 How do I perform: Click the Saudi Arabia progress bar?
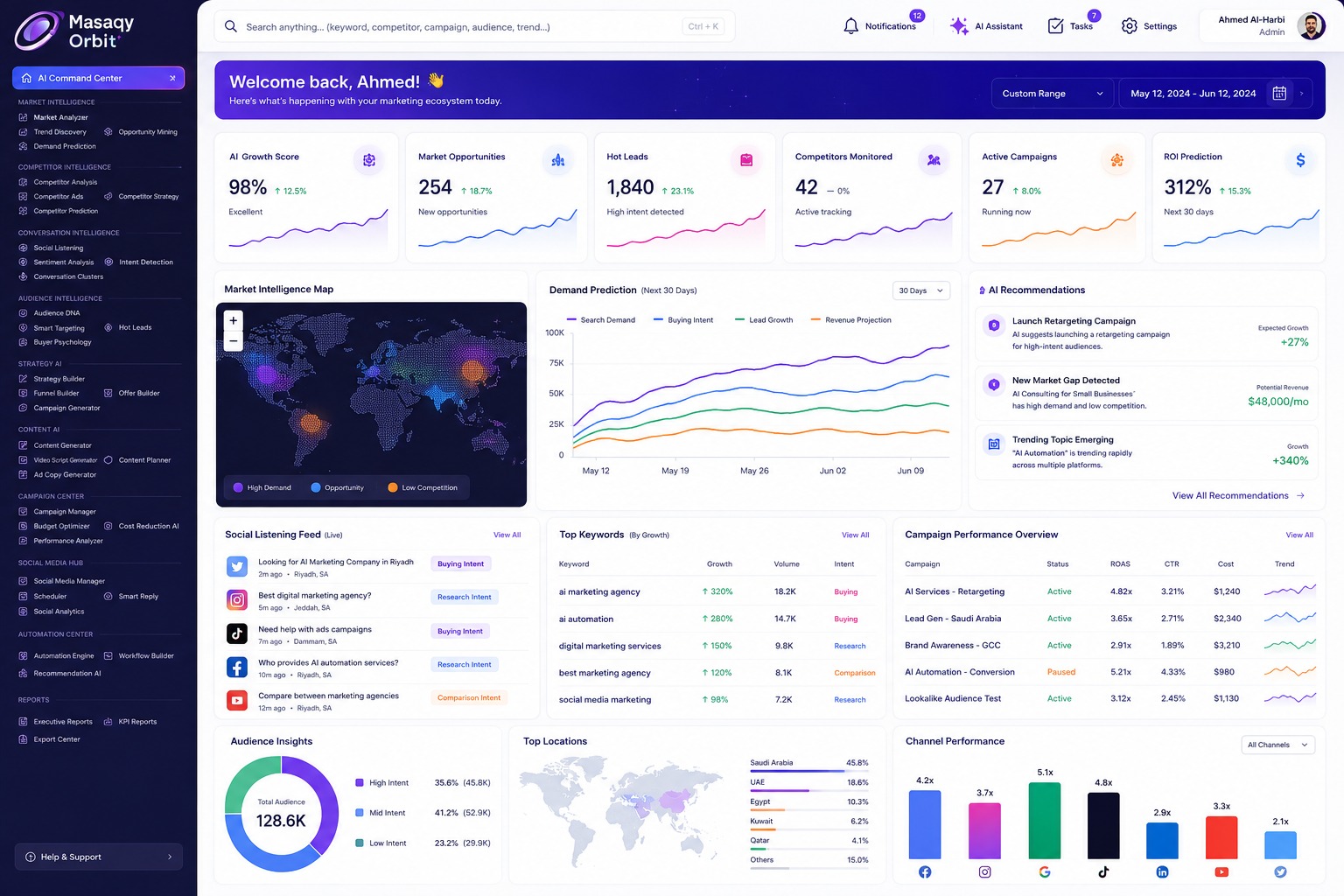tap(809, 771)
